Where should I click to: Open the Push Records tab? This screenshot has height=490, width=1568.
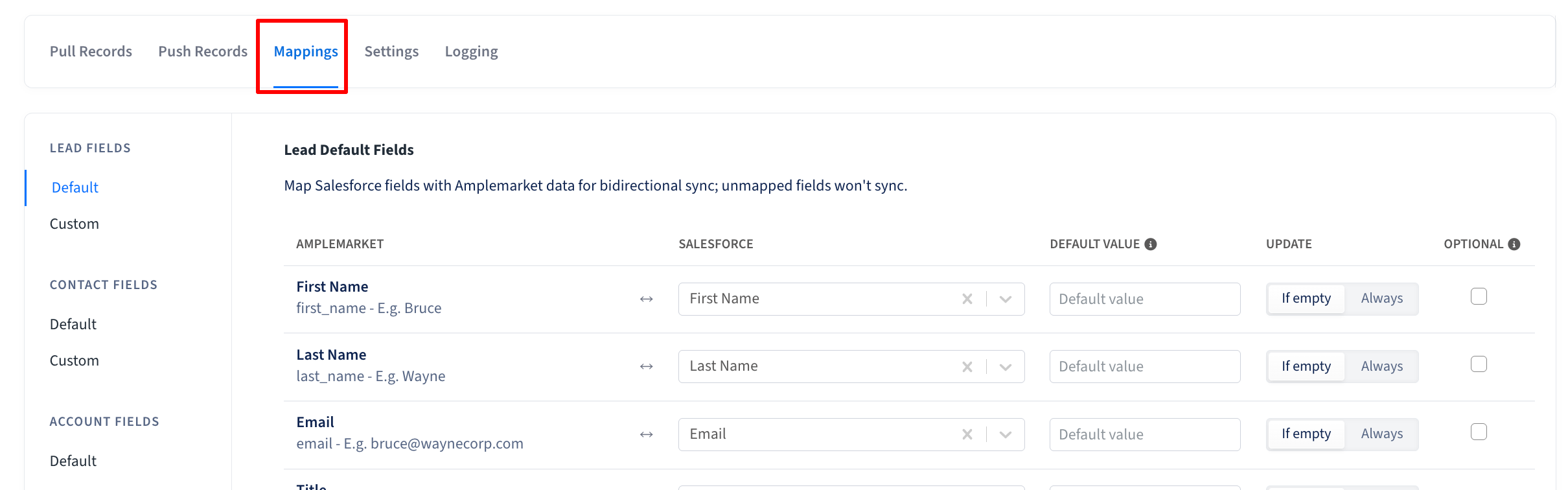[203, 51]
